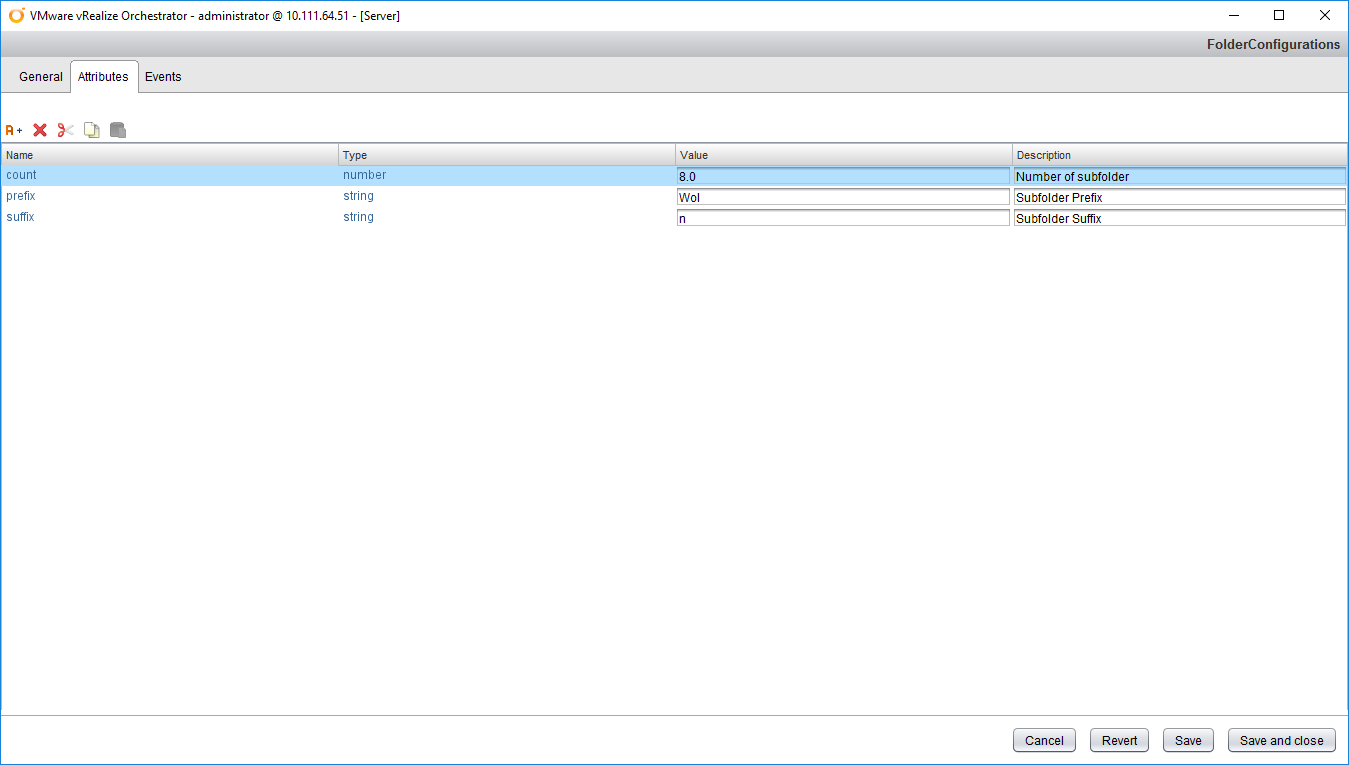Image resolution: width=1349 pixels, height=765 pixels.
Task: Click the Add attribute icon
Action: click(x=14, y=130)
